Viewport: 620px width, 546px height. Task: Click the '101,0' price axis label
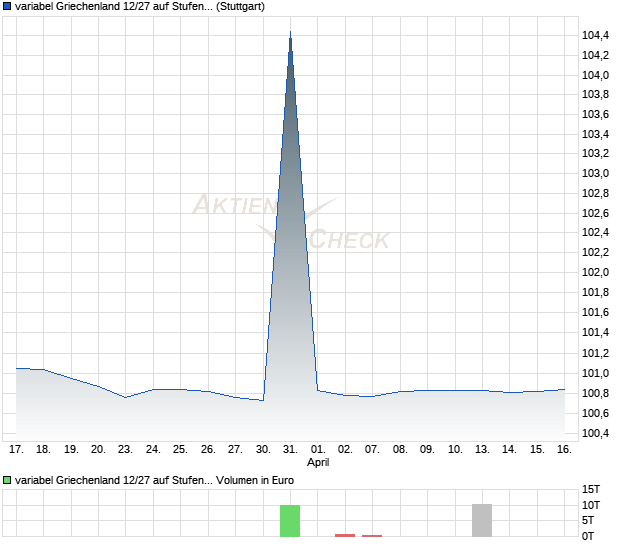click(595, 373)
